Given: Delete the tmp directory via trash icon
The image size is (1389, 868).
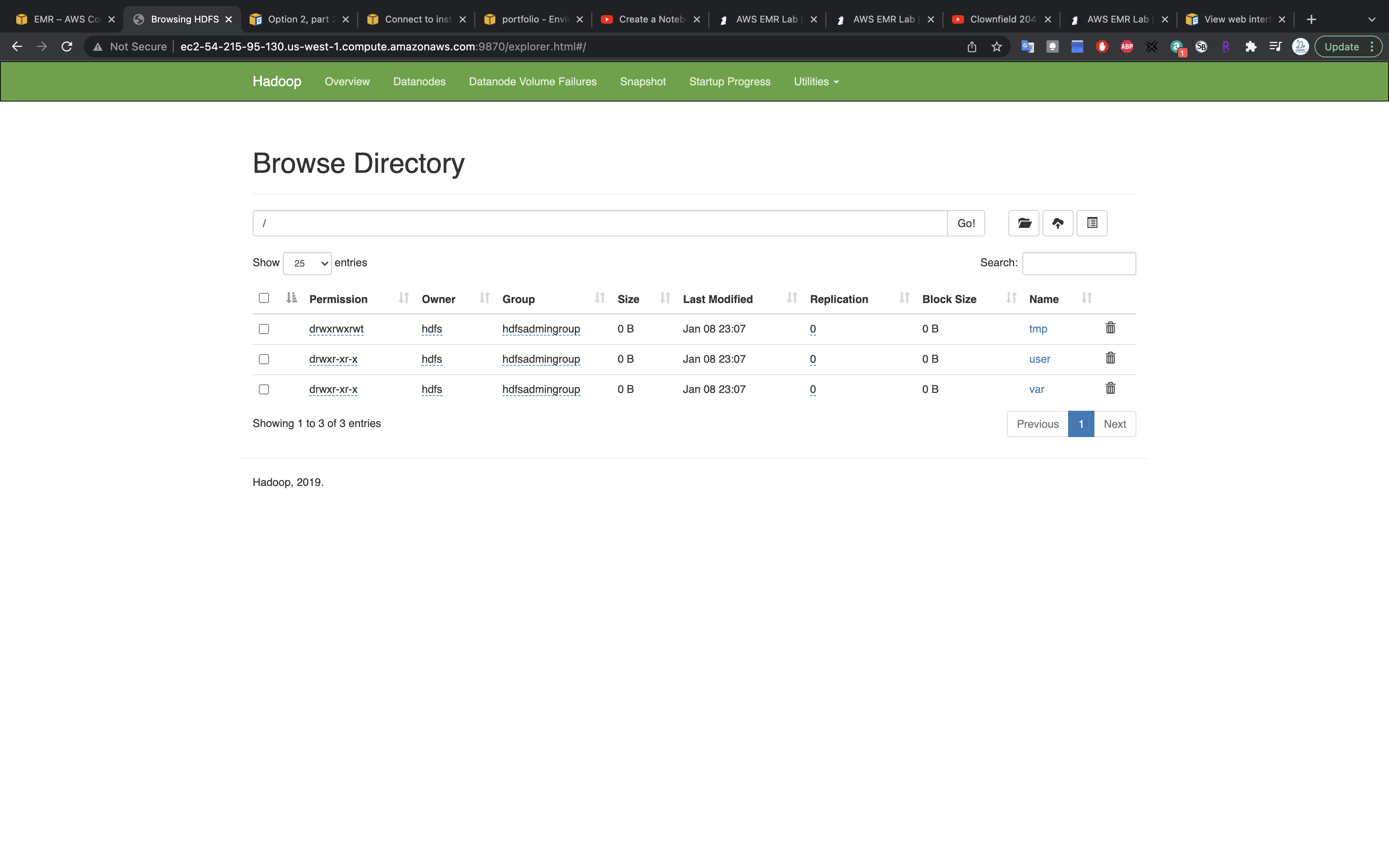Looking at the screenshot, I should point(1110,328).
